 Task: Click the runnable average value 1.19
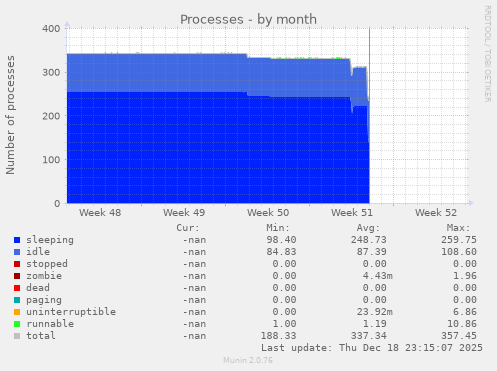click(x=375, y=324)
